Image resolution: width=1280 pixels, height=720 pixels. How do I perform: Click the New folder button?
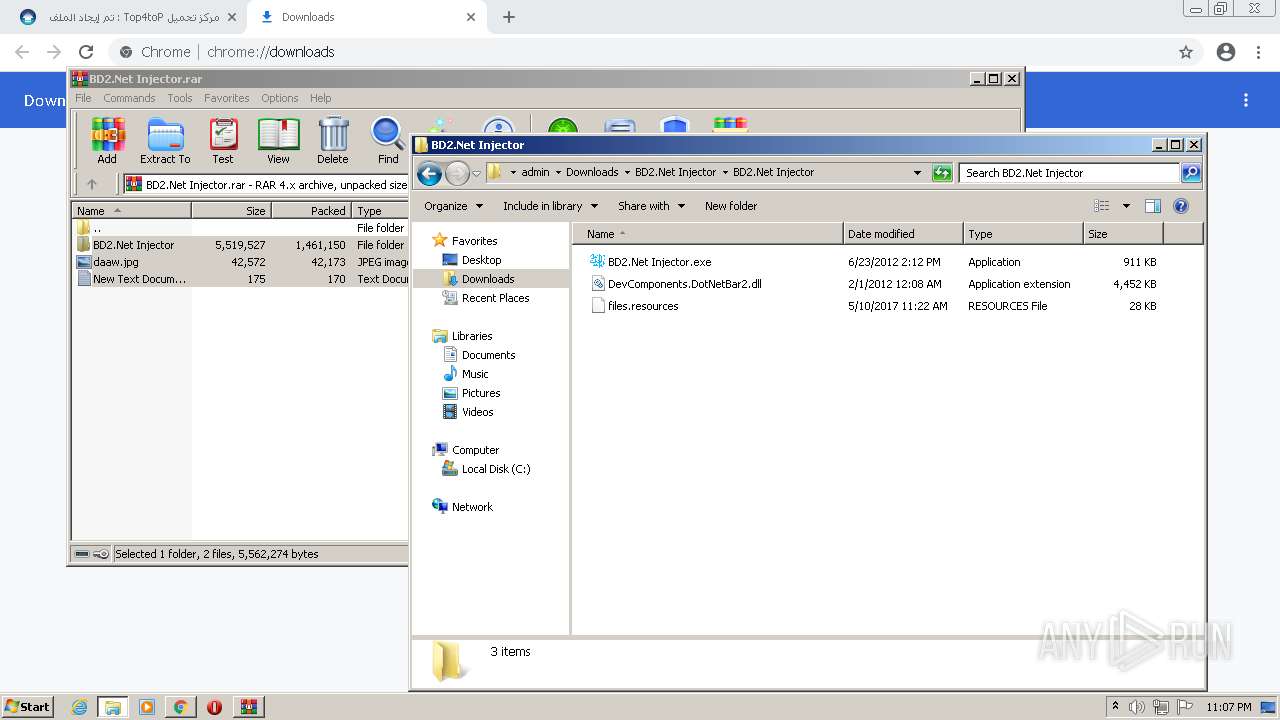coord(731,206)
